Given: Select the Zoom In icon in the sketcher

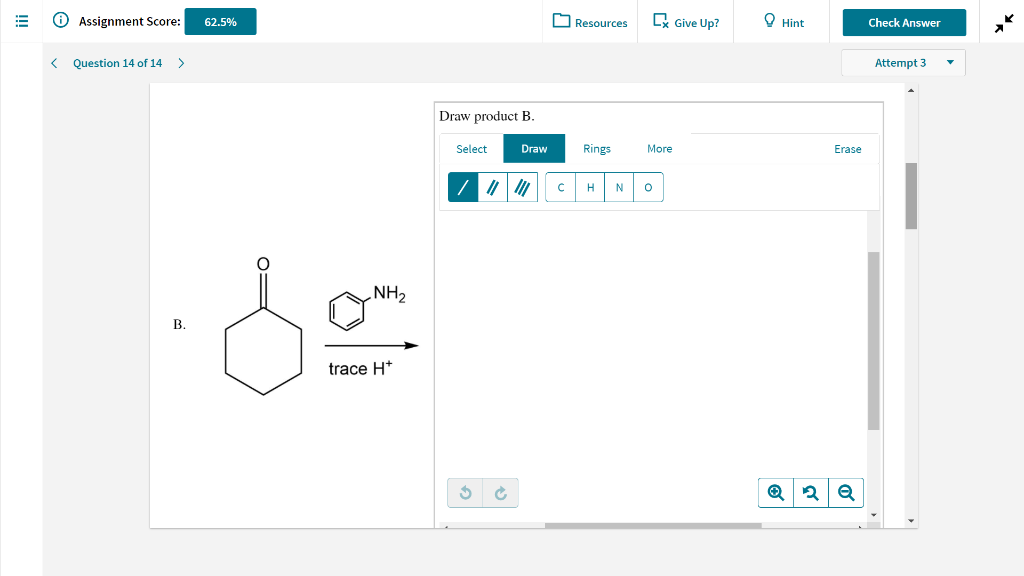Looking at the screenshot, I should 775,492.
